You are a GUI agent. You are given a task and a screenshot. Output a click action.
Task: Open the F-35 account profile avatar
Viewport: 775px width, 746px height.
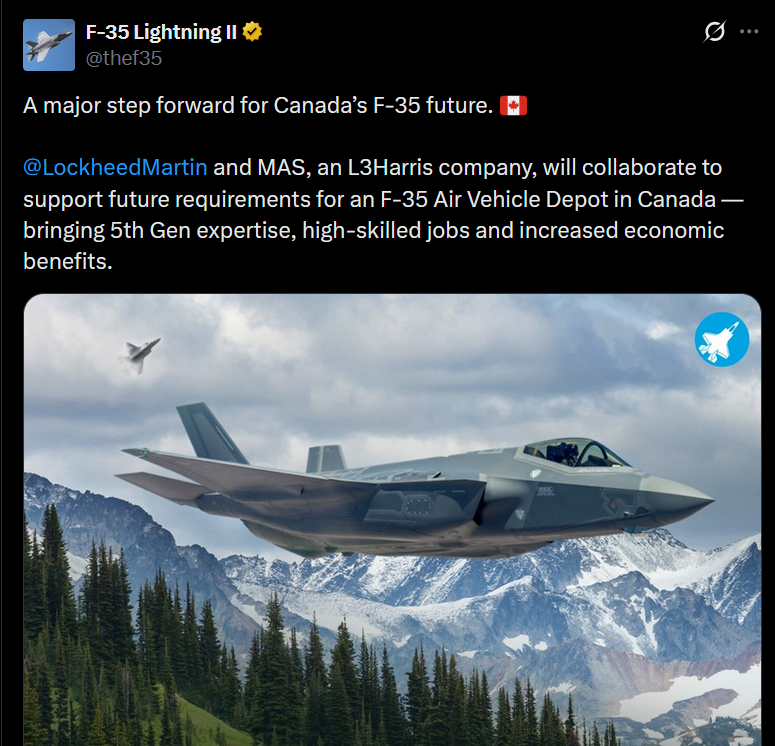(x=49, y=45)
